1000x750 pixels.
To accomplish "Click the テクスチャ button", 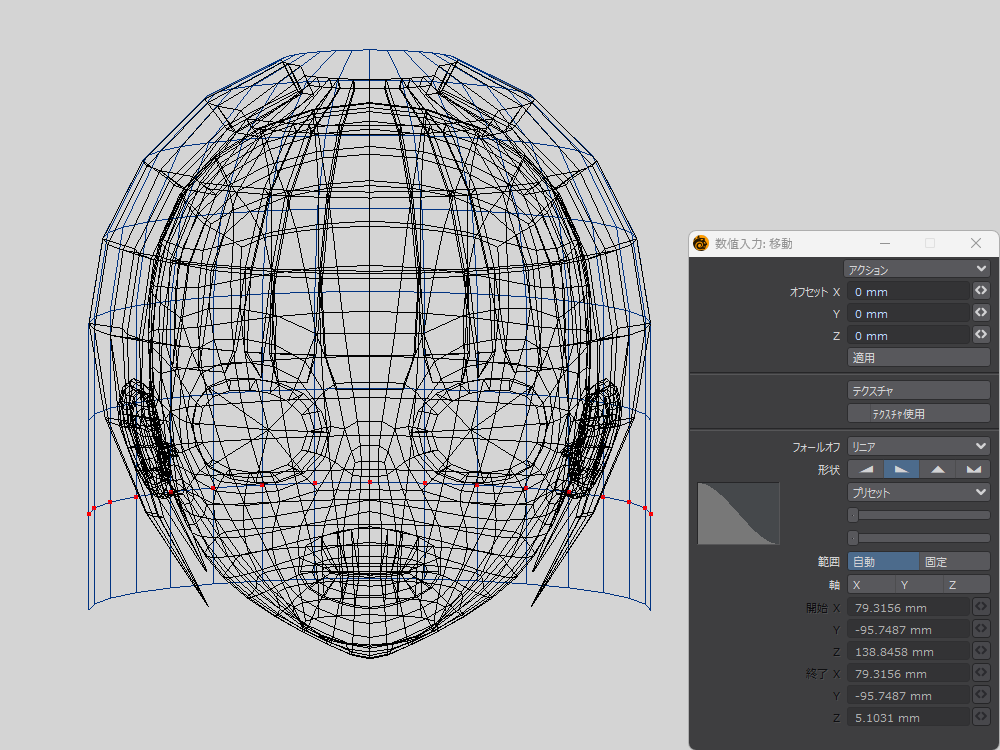I will pyautogui.click(x=918, y=390).
